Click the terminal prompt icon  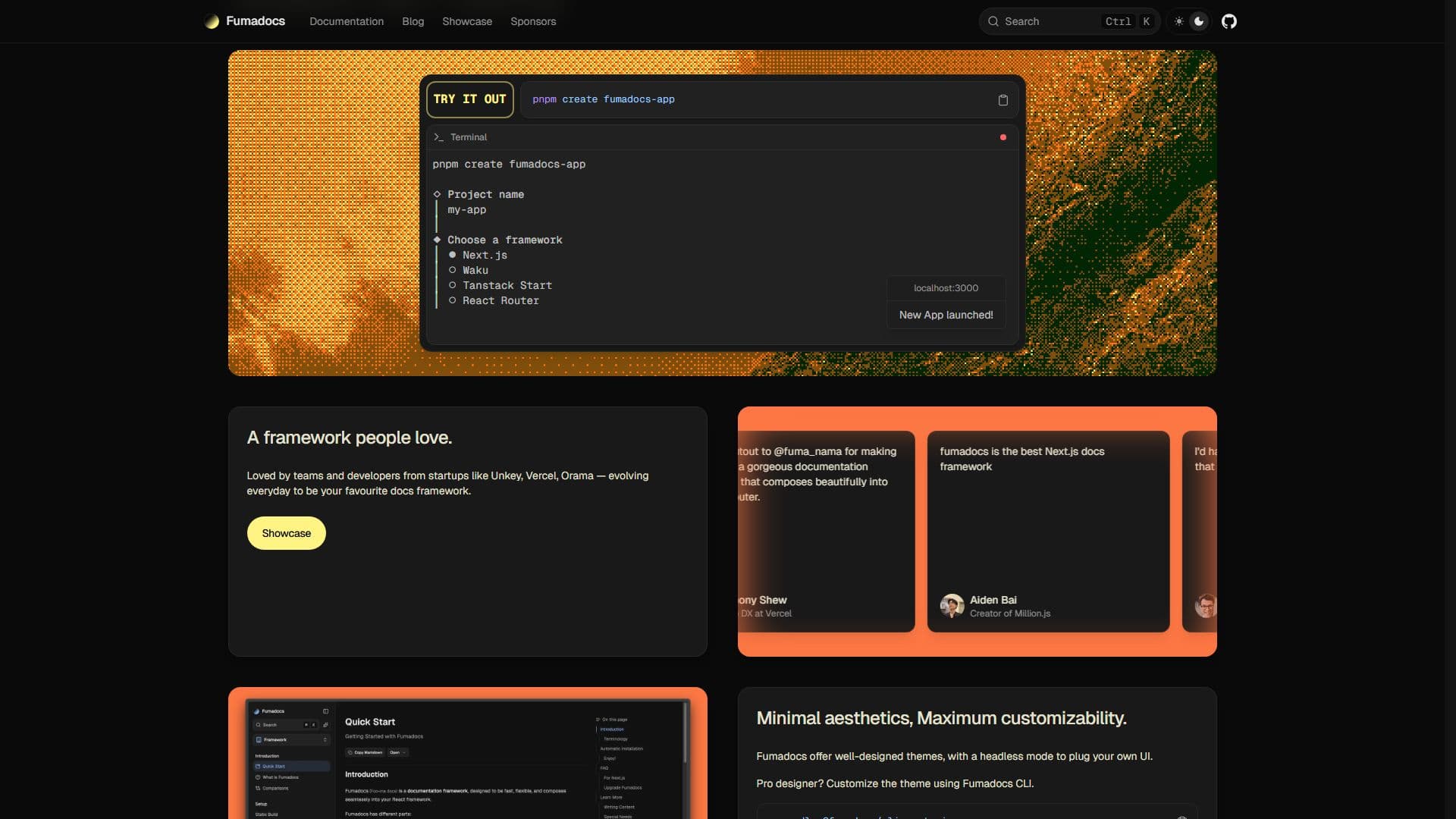click(x=438, y=137)
